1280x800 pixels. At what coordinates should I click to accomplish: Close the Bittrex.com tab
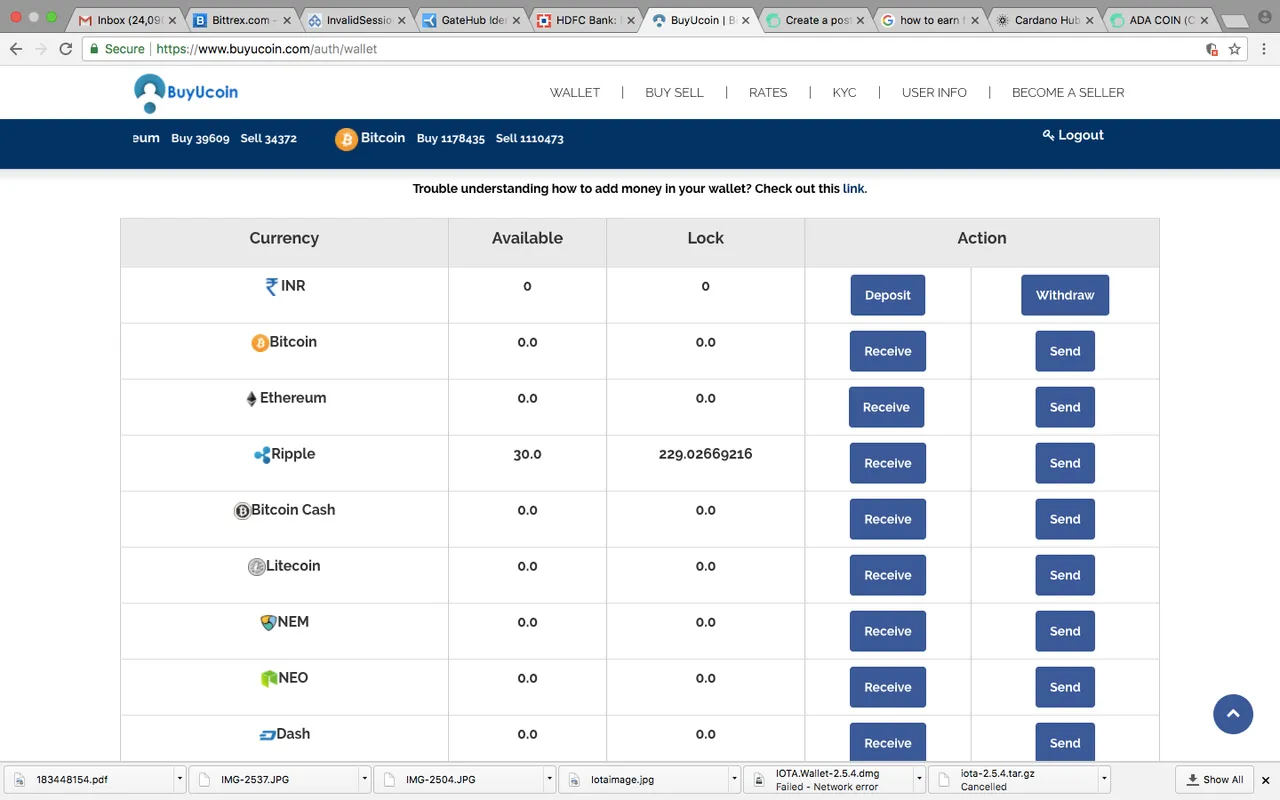[287, 20]
